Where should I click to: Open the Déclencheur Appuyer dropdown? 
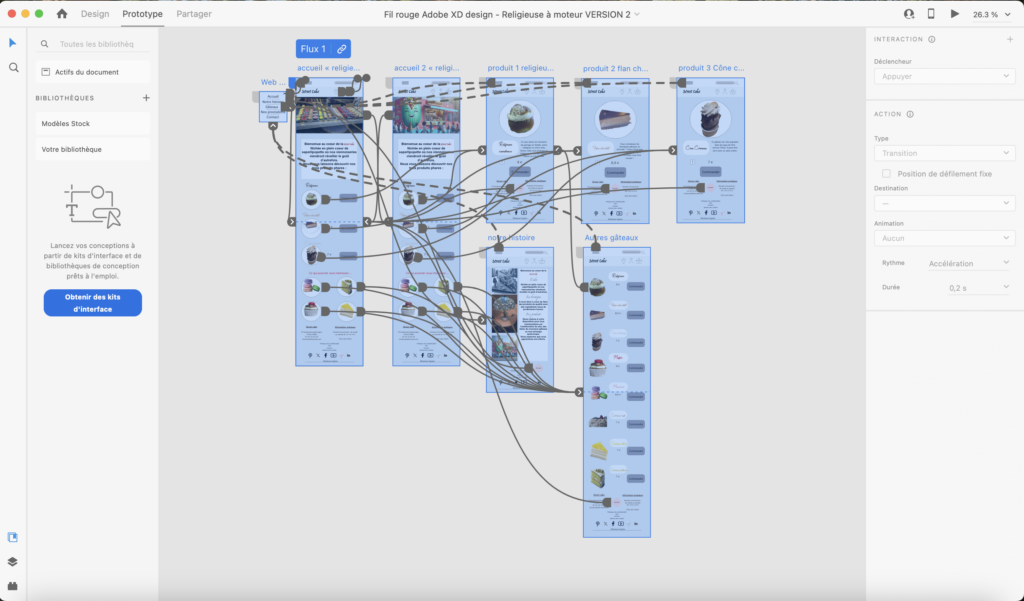coord(944,76)
